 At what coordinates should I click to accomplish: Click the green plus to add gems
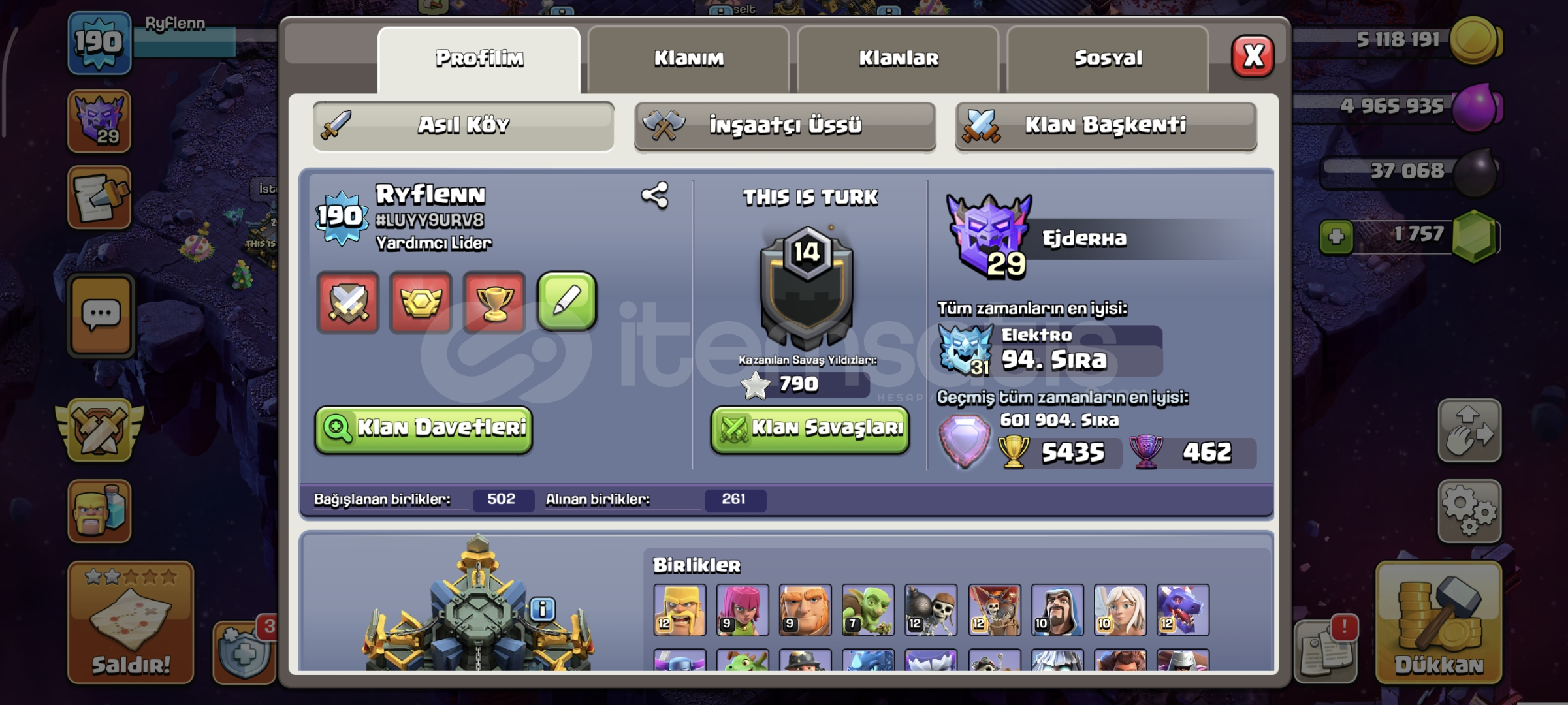tap(1336, 236)
